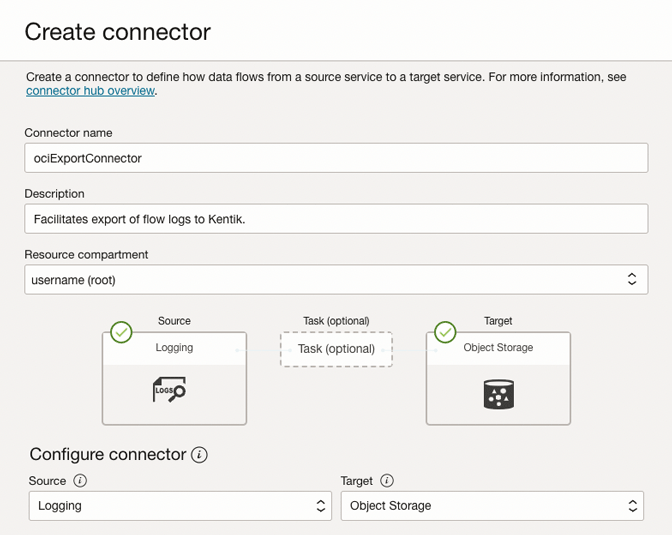Click the green checkmark on Target card
Image resolution: width=672 pixels, height=535 pixels.
[446, 332]
